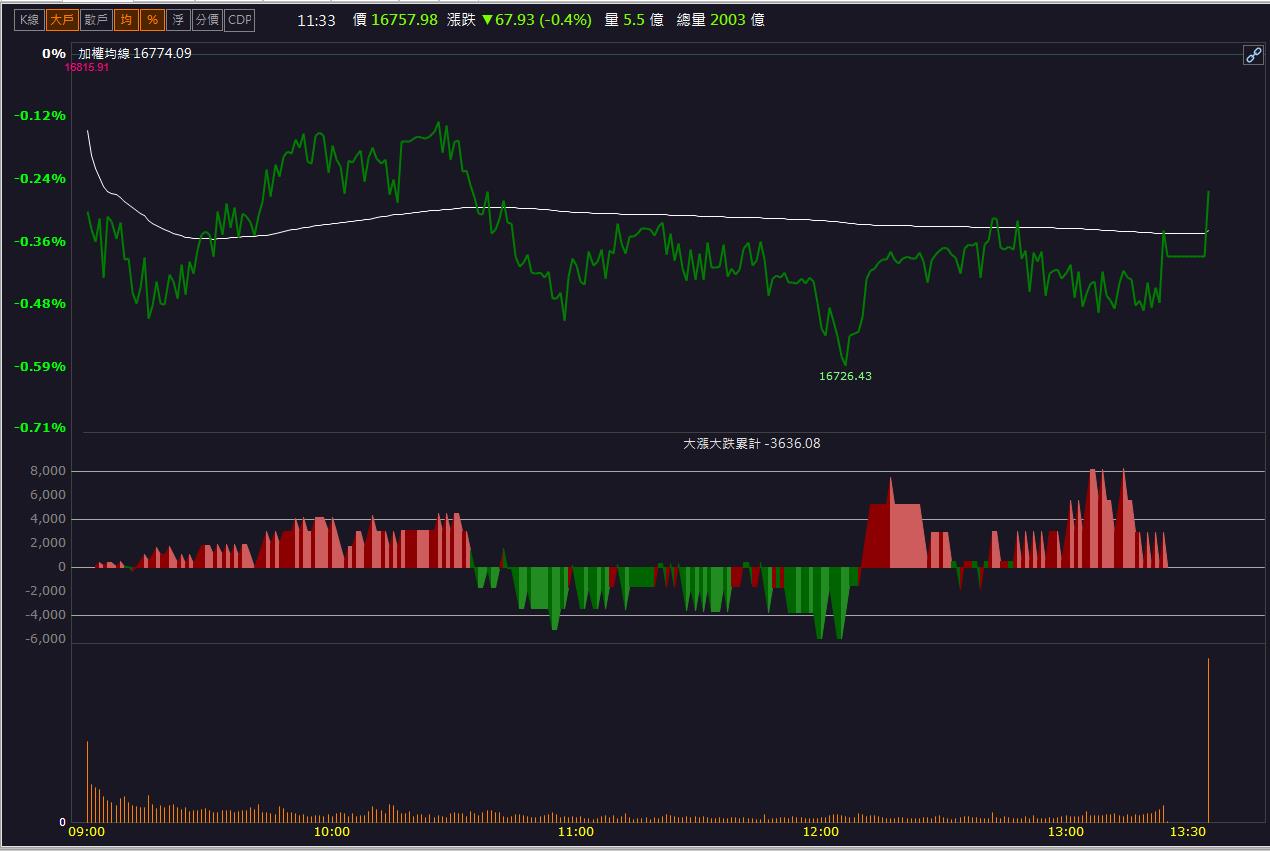Enable the 散戶 indicator button
Screen dimensions: 1270x851
[x=96, y=20]
